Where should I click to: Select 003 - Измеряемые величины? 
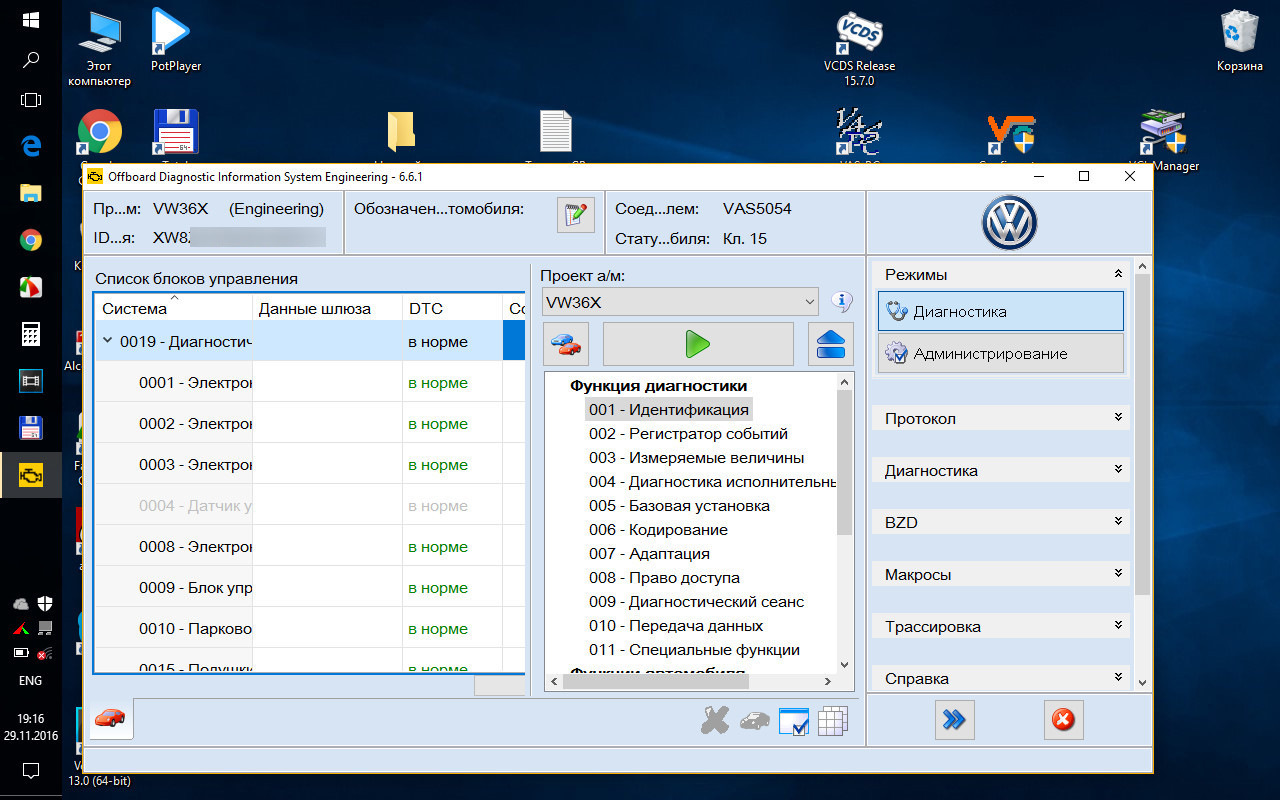(x=696, y=457)
